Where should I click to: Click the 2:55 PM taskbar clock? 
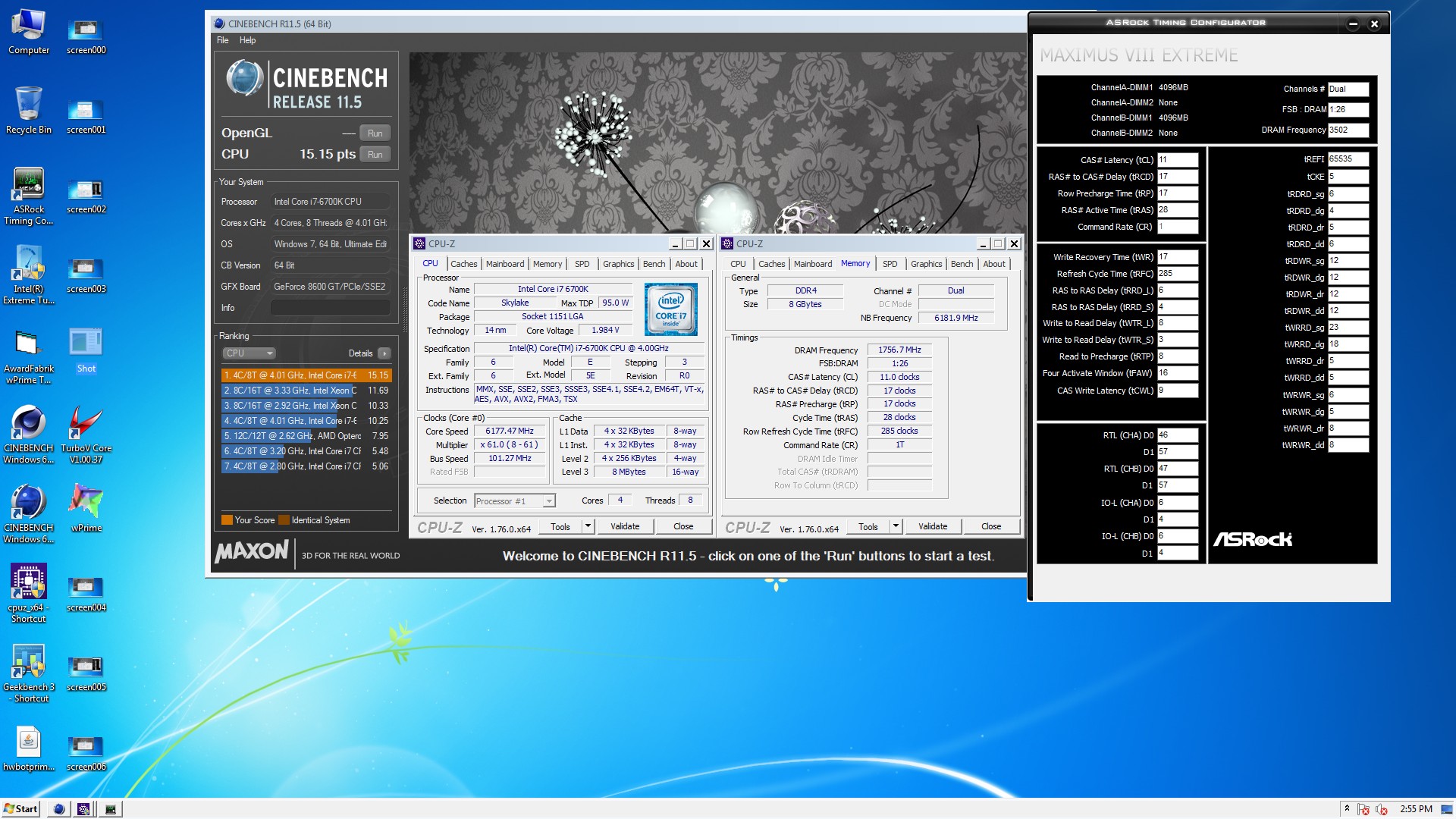pos(1416,809)
